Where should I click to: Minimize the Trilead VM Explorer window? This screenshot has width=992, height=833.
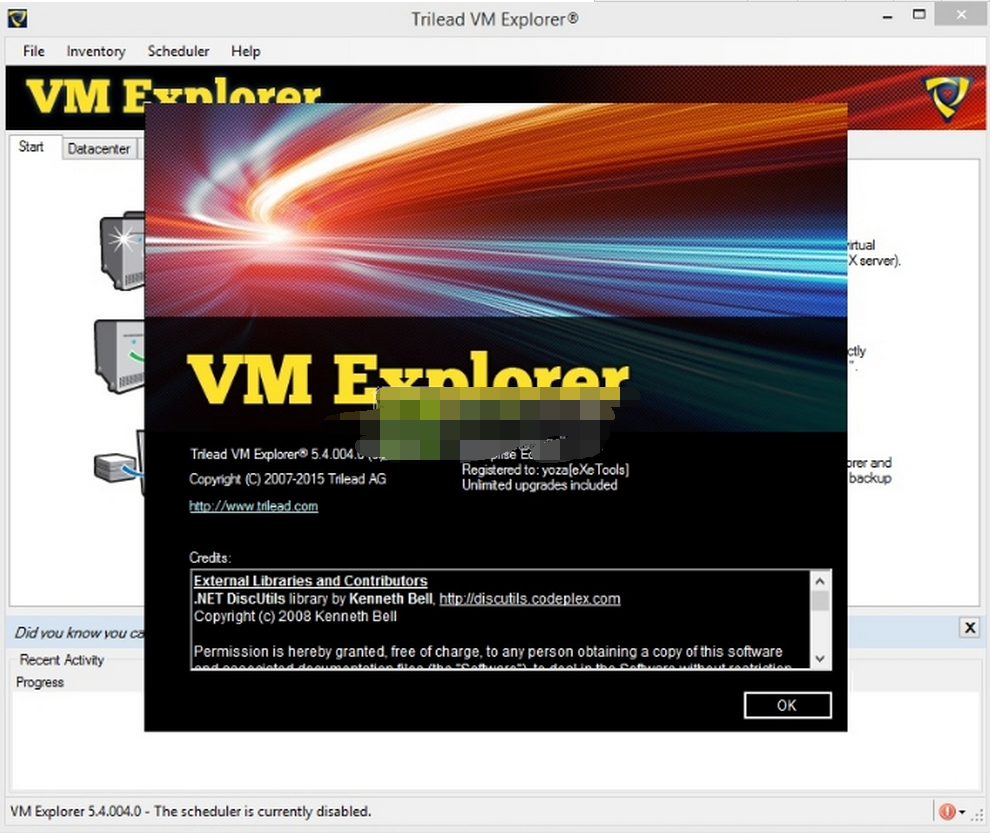888,17
